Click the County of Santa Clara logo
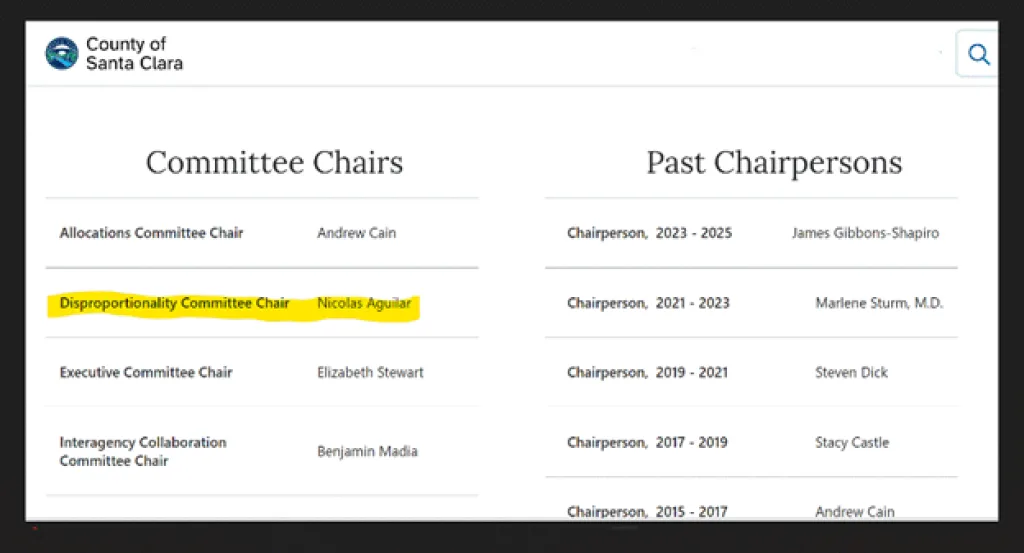Viewport: 1024px width, 553px height. [x=62, y=54]
